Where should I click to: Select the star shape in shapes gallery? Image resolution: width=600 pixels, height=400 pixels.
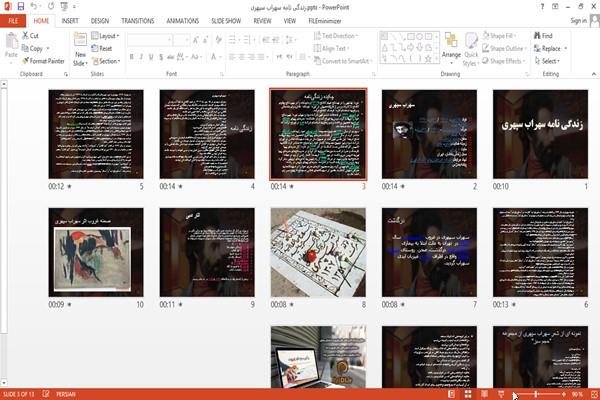pos(428,59)
